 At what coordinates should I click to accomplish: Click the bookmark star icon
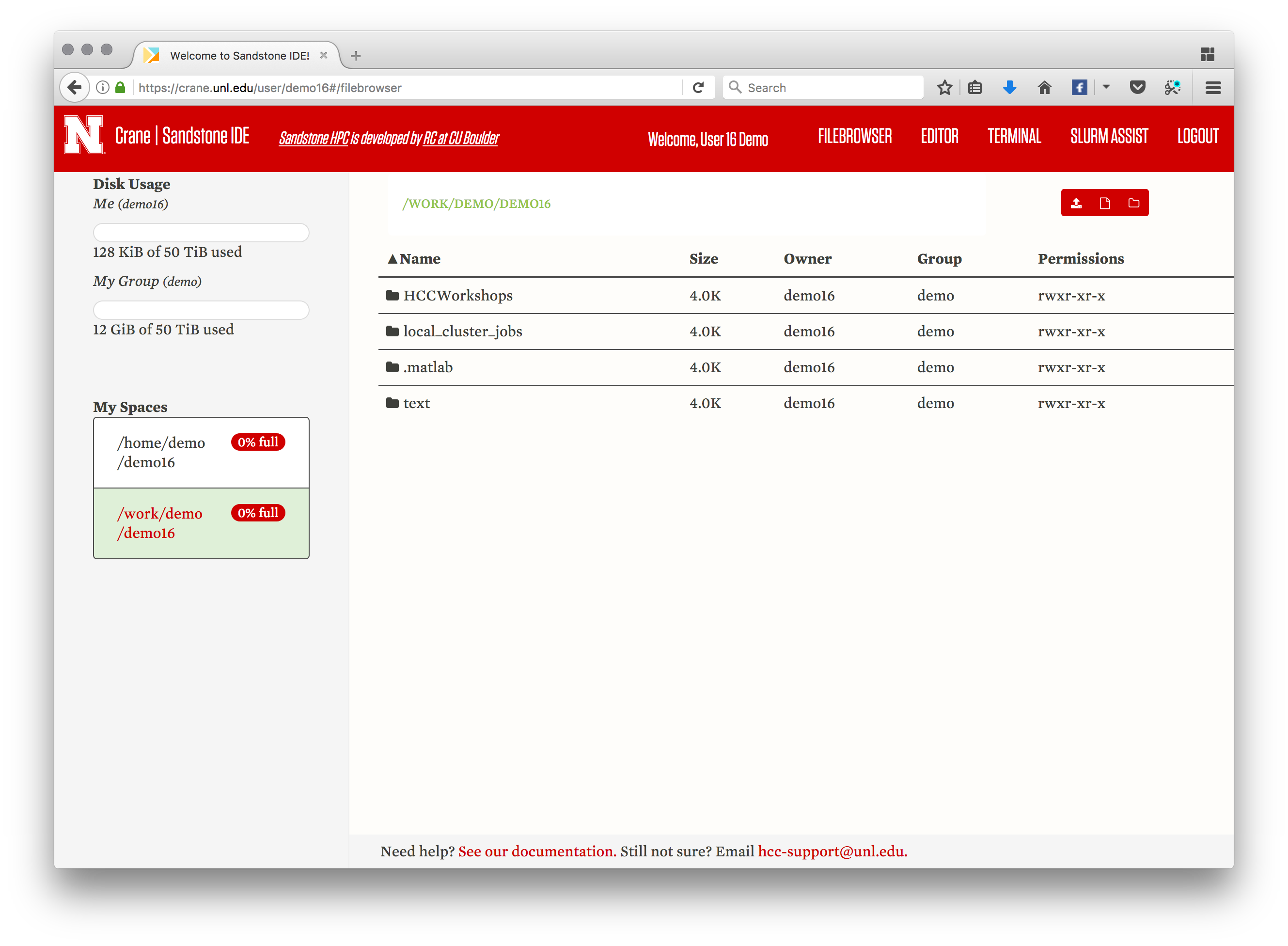944,88
